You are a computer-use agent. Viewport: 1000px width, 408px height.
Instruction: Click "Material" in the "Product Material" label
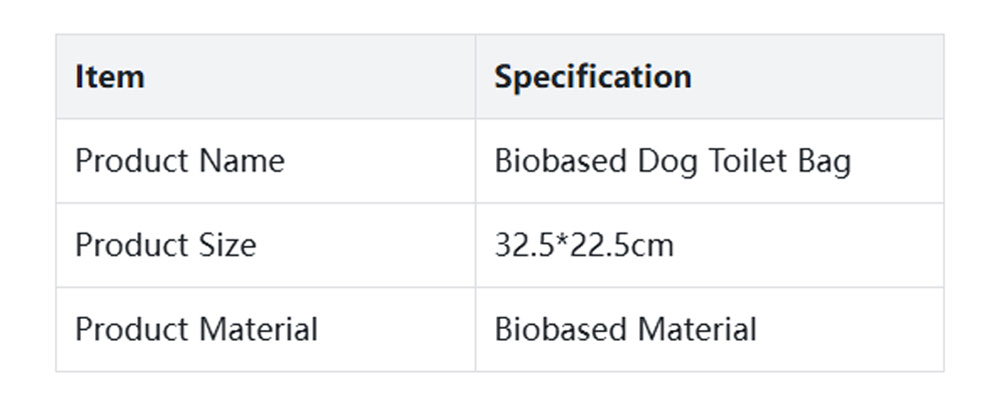tap(258, 329)
